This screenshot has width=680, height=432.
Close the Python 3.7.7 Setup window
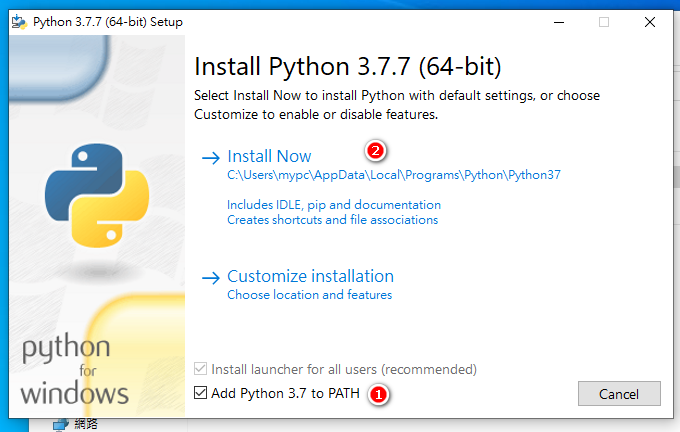coord(650,22)
